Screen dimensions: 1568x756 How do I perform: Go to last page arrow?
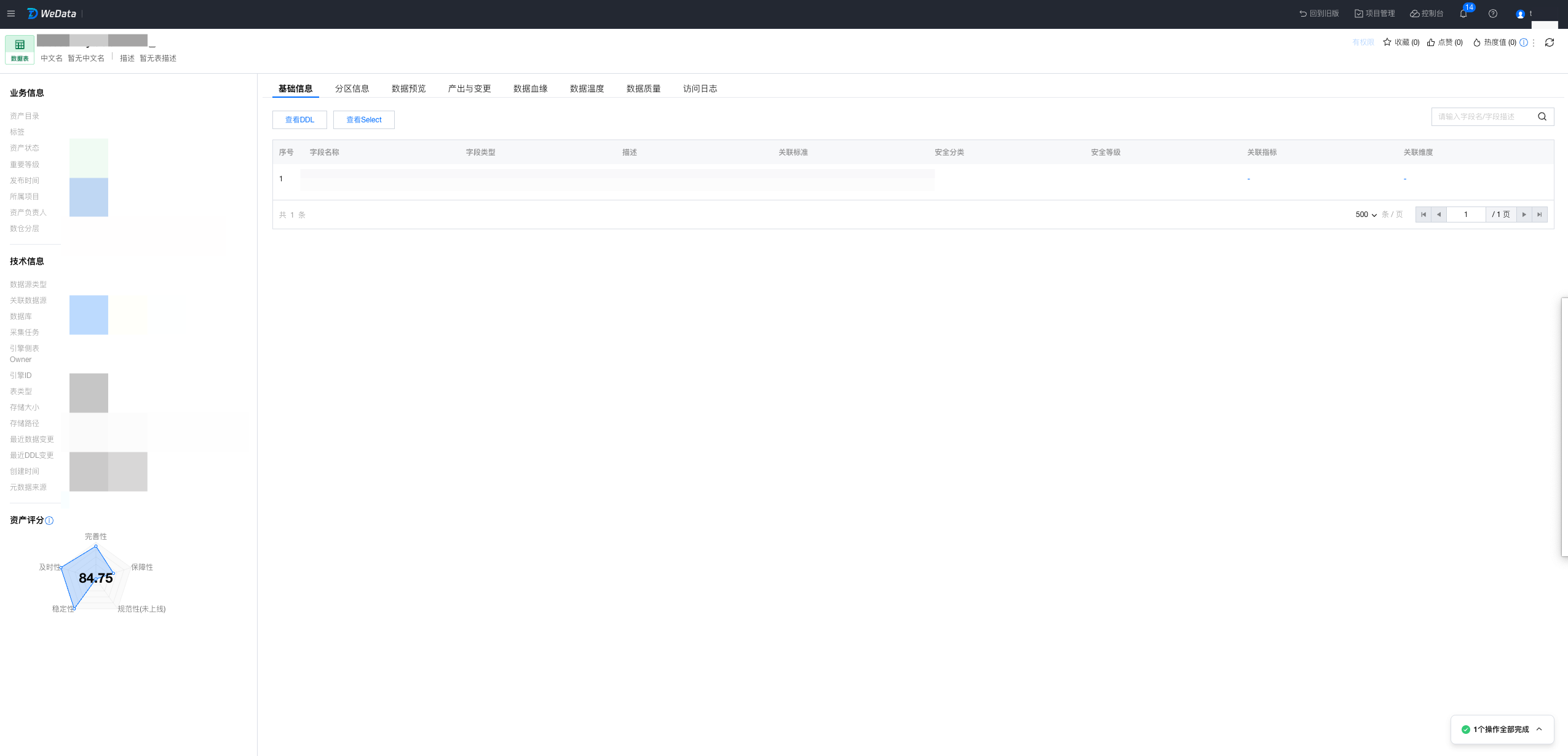coord(1540,215)
